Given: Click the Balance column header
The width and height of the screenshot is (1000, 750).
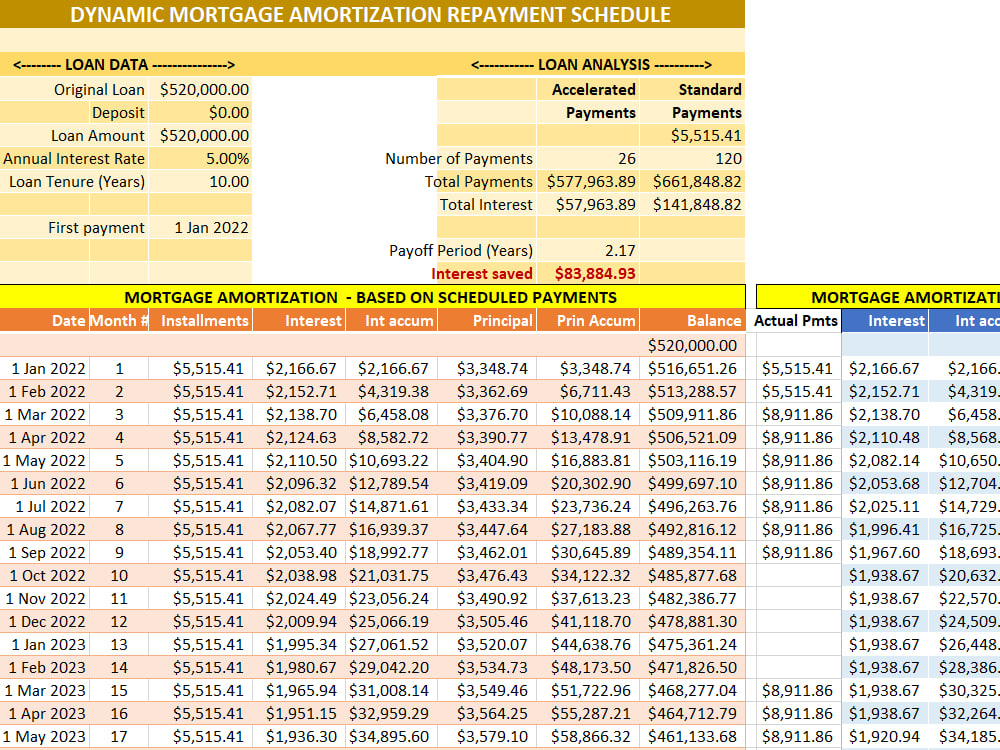Looking at the screenshot, I should click(x=692, y=320).
